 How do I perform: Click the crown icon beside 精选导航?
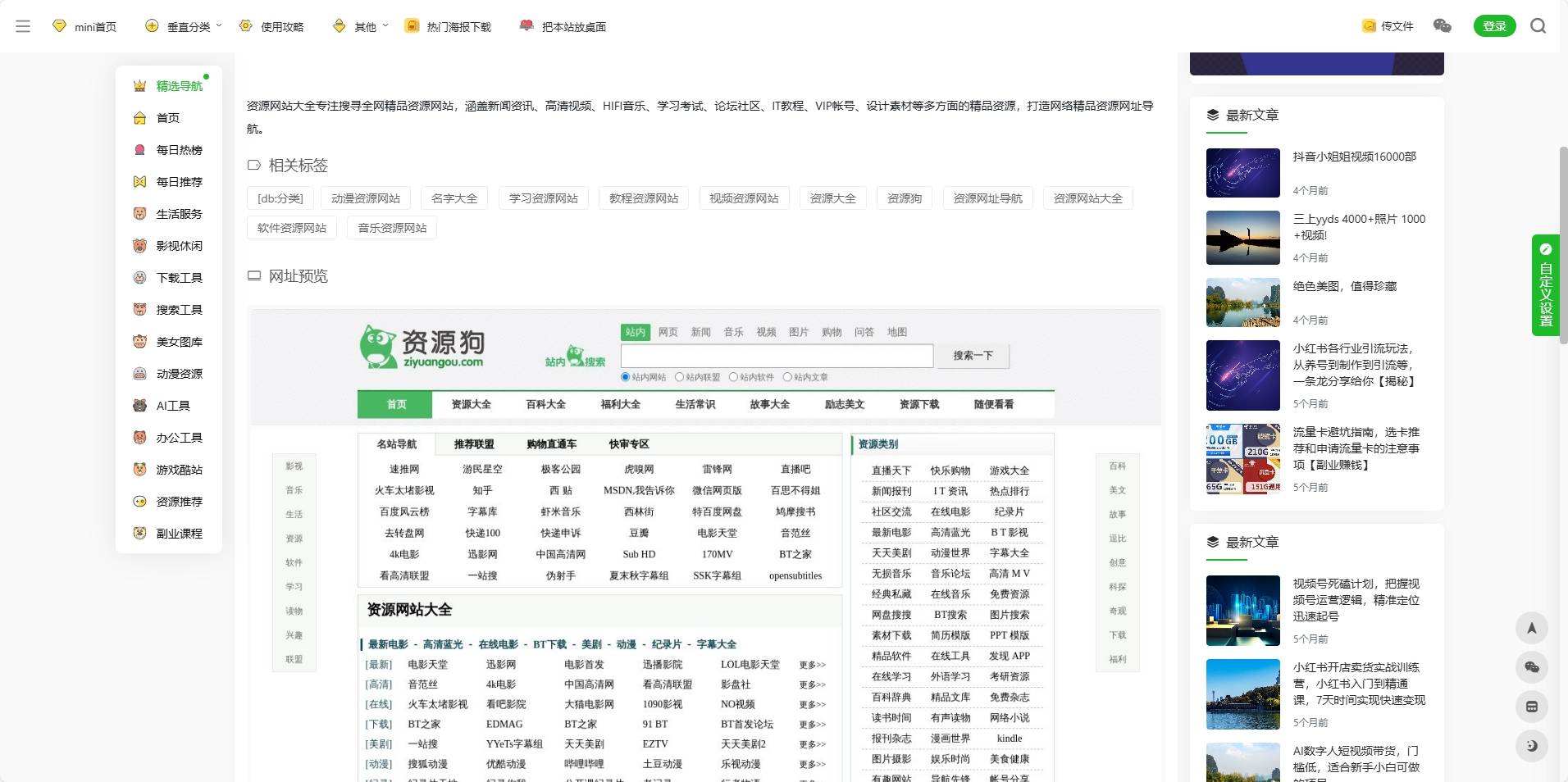pyautogui.click(x=139, y=86)
